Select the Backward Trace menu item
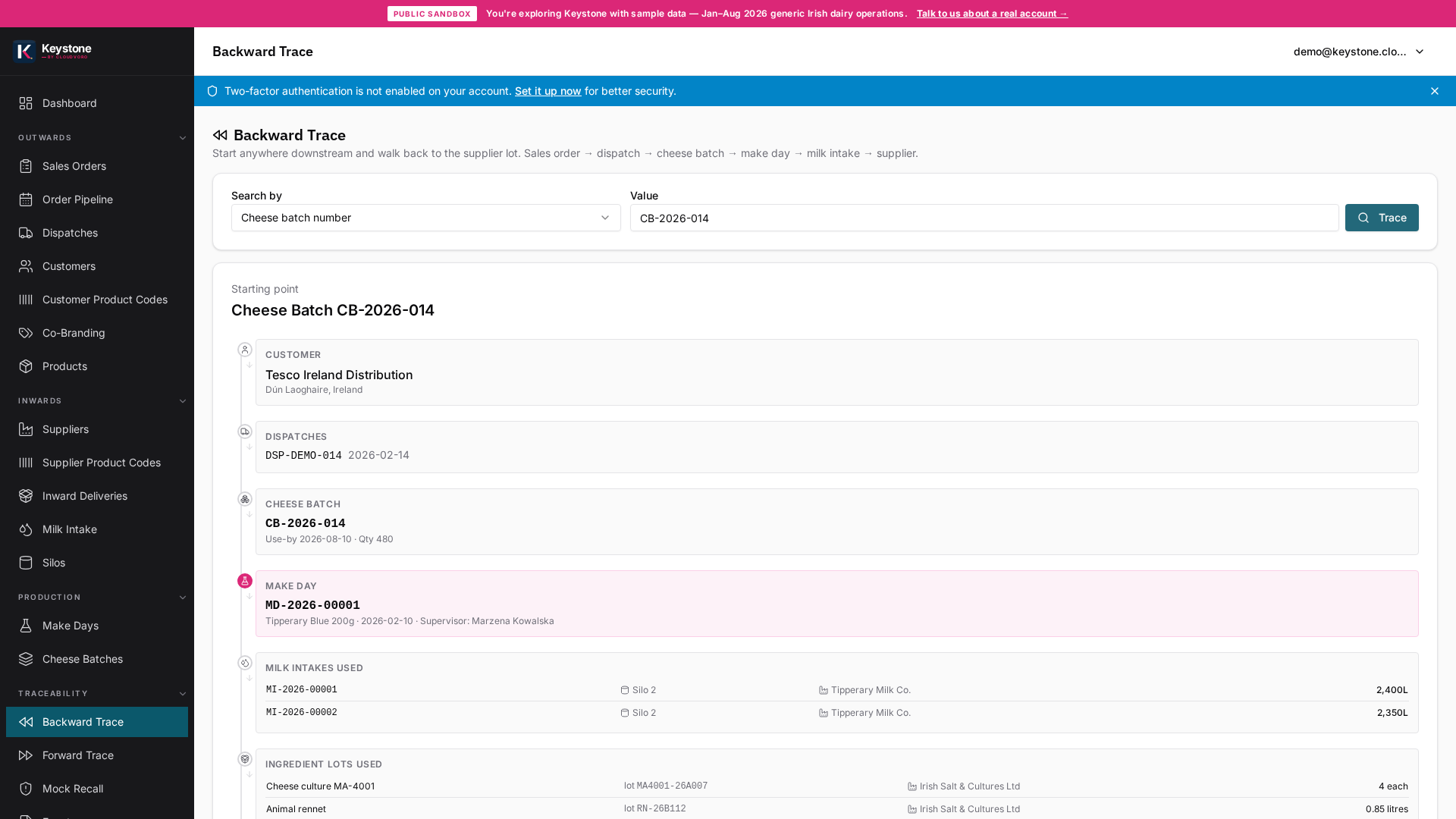The image size is (1456, 819). (x=97, y=722)
